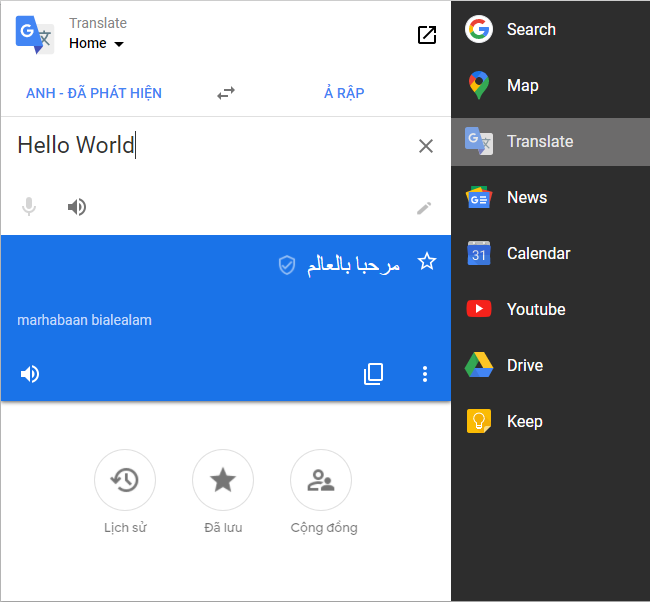This screenshot has width=650, height=602.
Task: Select target language Ả RẬP
Action: coord(344,93)
